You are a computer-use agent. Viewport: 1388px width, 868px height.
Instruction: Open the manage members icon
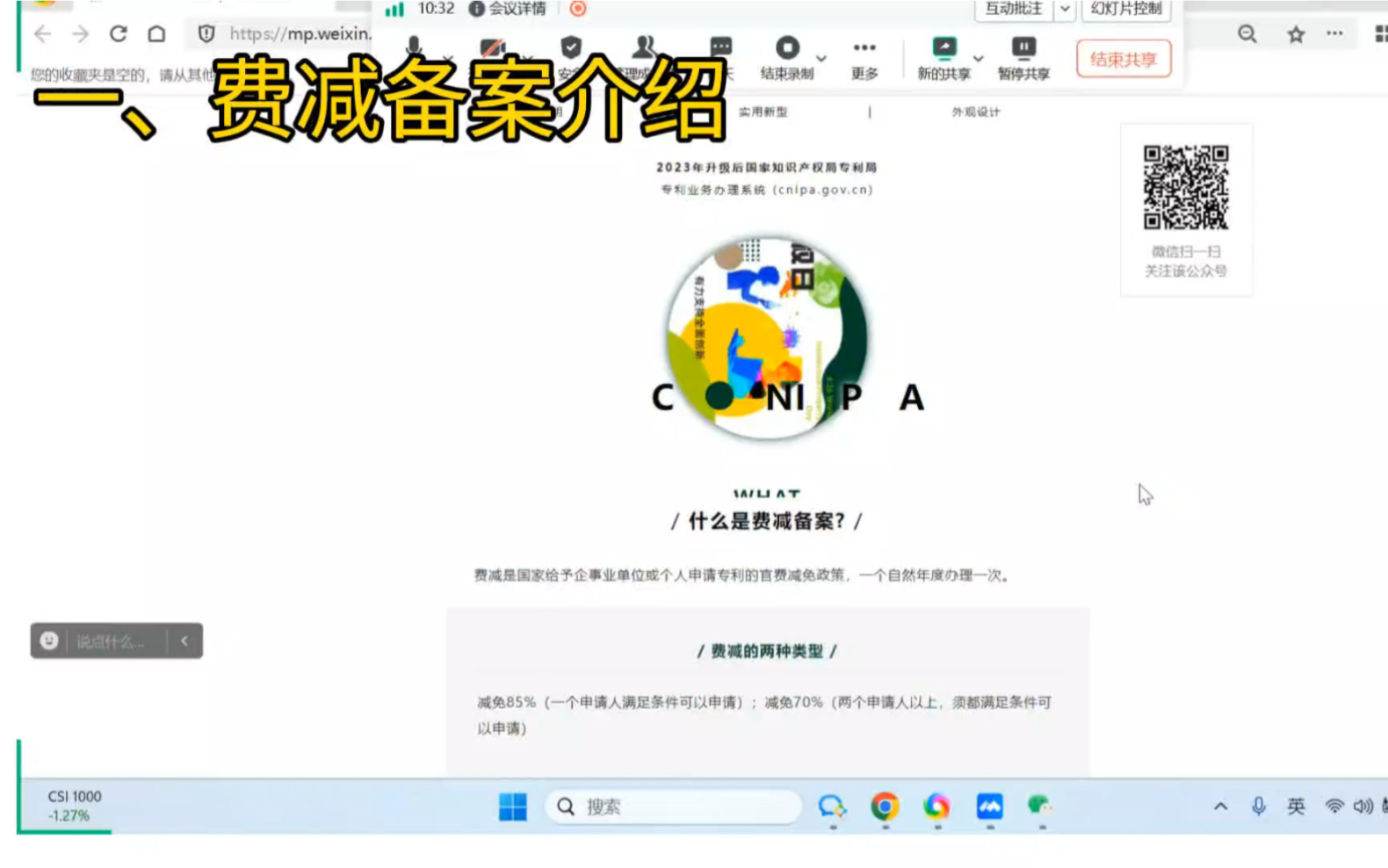pos(646,47)
